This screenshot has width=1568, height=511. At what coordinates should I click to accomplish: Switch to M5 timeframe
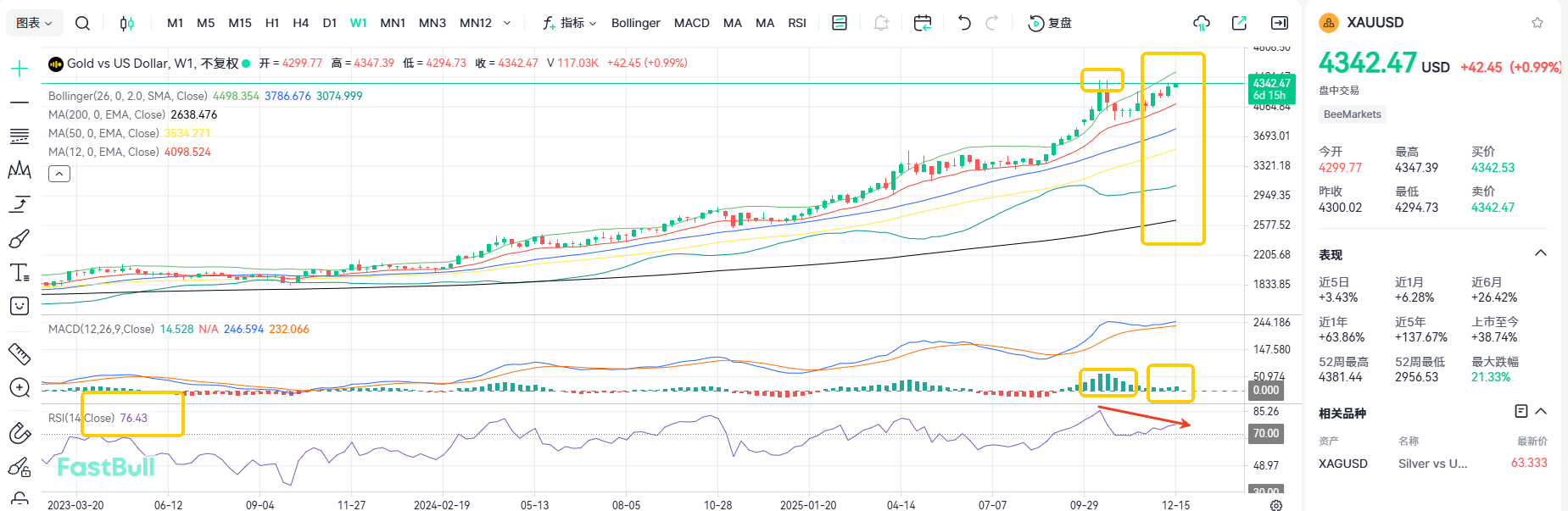(x=206, y=23)
